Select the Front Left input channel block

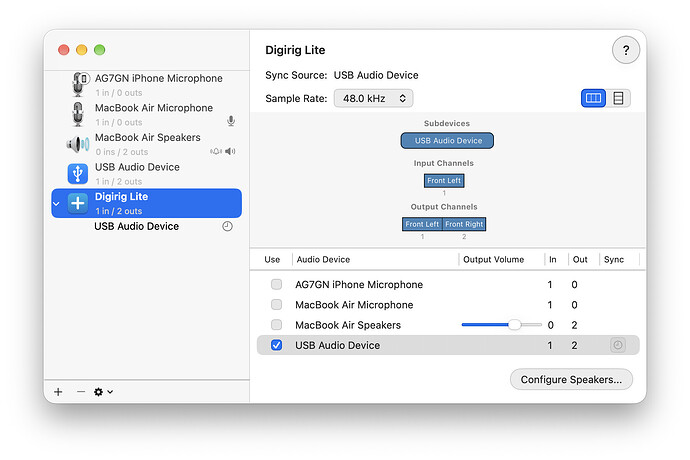[444, 180]
